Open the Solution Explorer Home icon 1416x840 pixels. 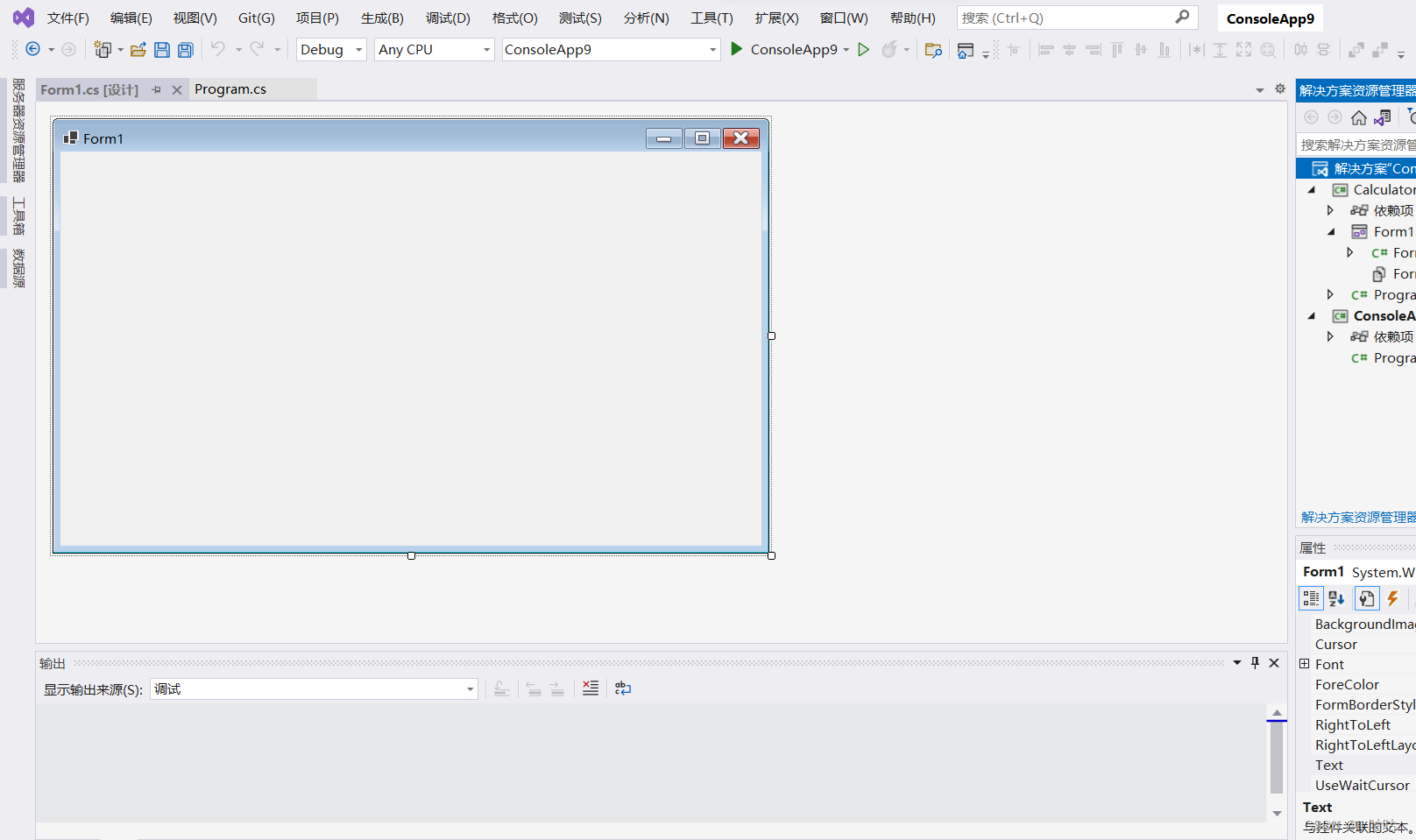pos(1358,117)
